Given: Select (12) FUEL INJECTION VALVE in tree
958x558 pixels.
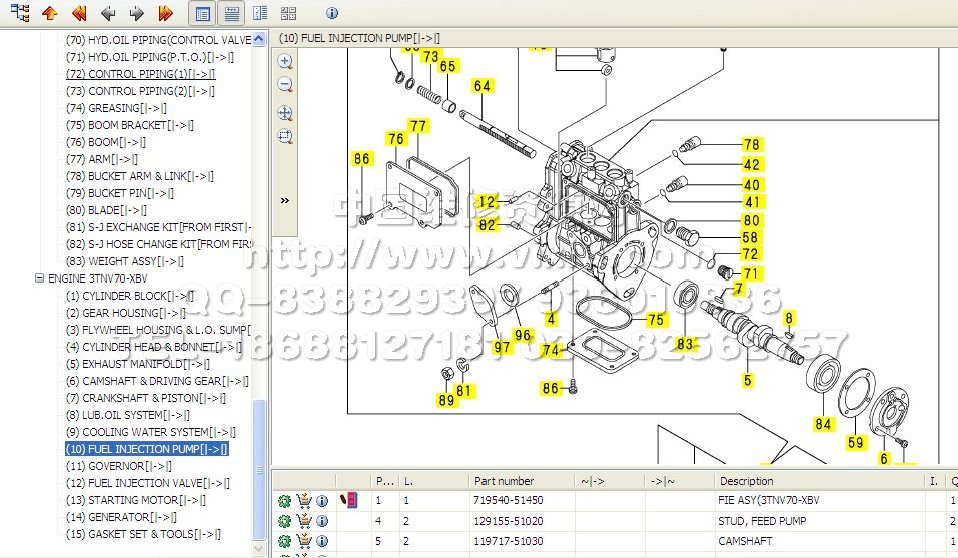Looking at the screenshot, I should tap(147, 483).
